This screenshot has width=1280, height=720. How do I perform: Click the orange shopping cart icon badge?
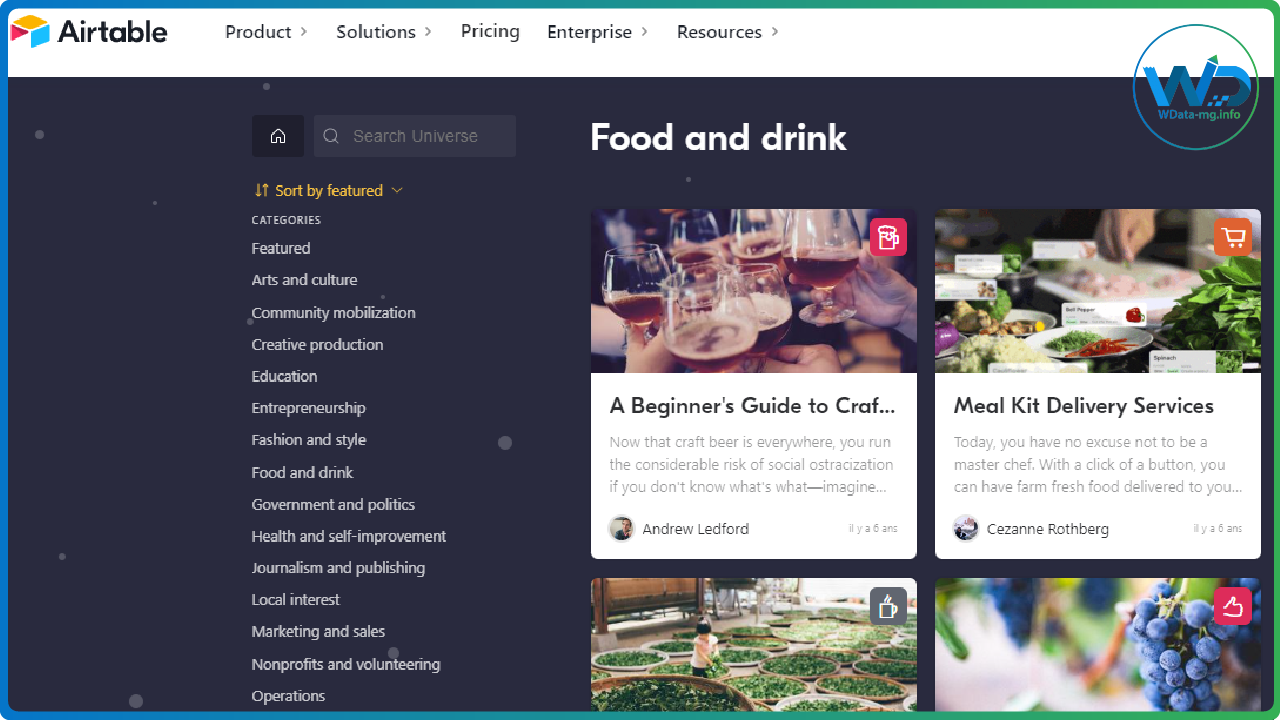[x=1232, y=237]
